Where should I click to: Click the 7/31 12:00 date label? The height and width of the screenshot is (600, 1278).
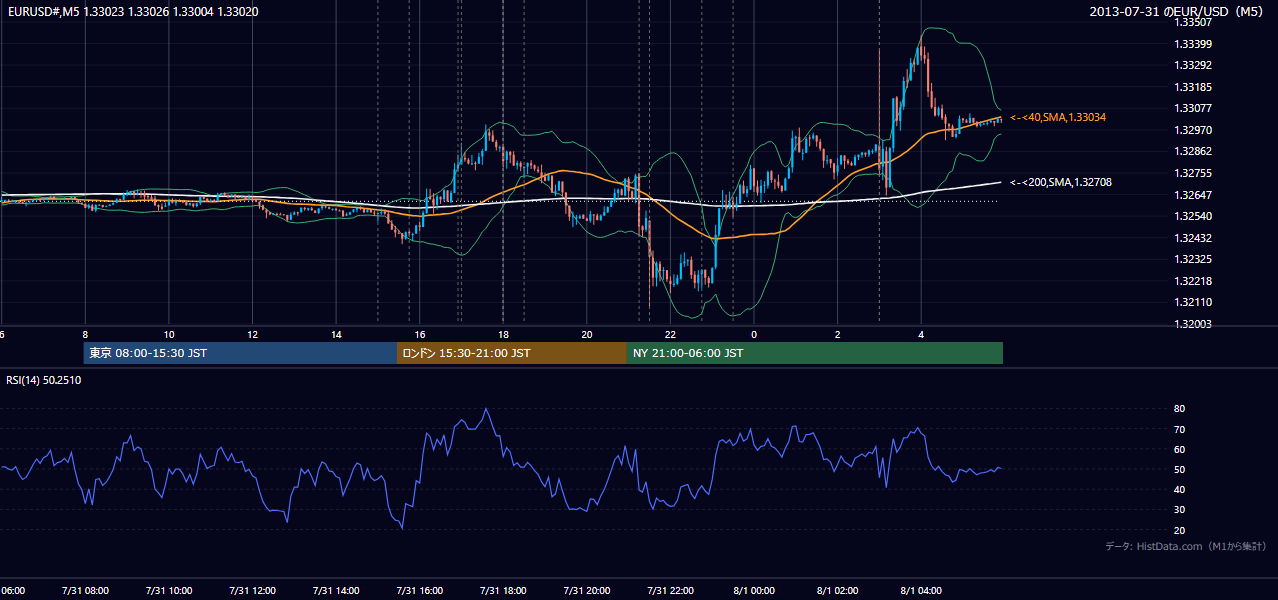point(253,591)
